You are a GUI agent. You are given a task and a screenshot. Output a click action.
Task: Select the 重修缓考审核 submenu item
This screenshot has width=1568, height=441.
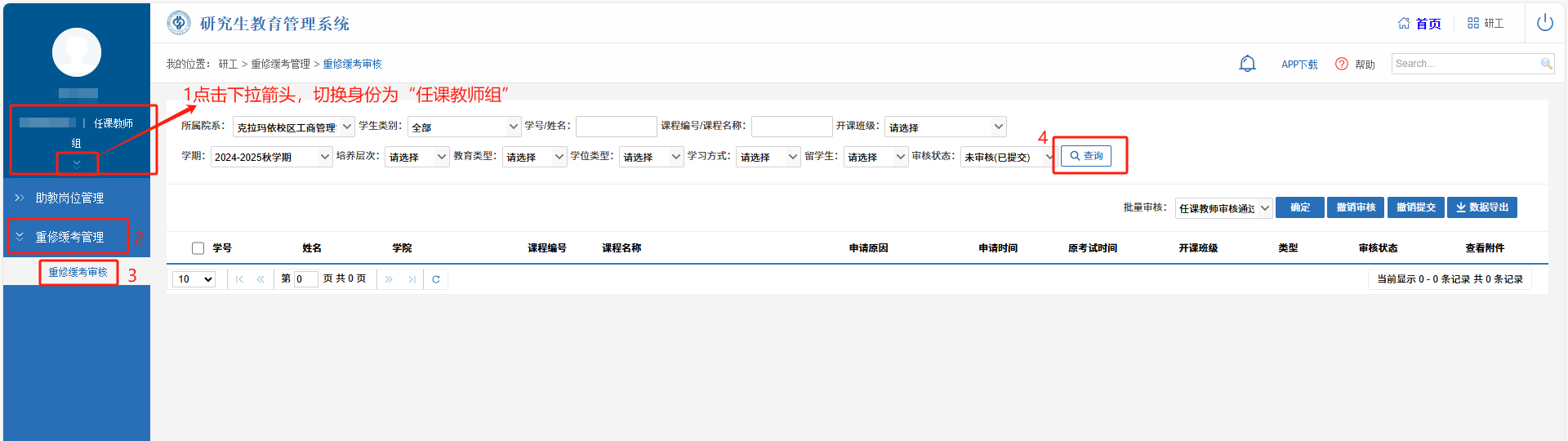tap(78, 272)
